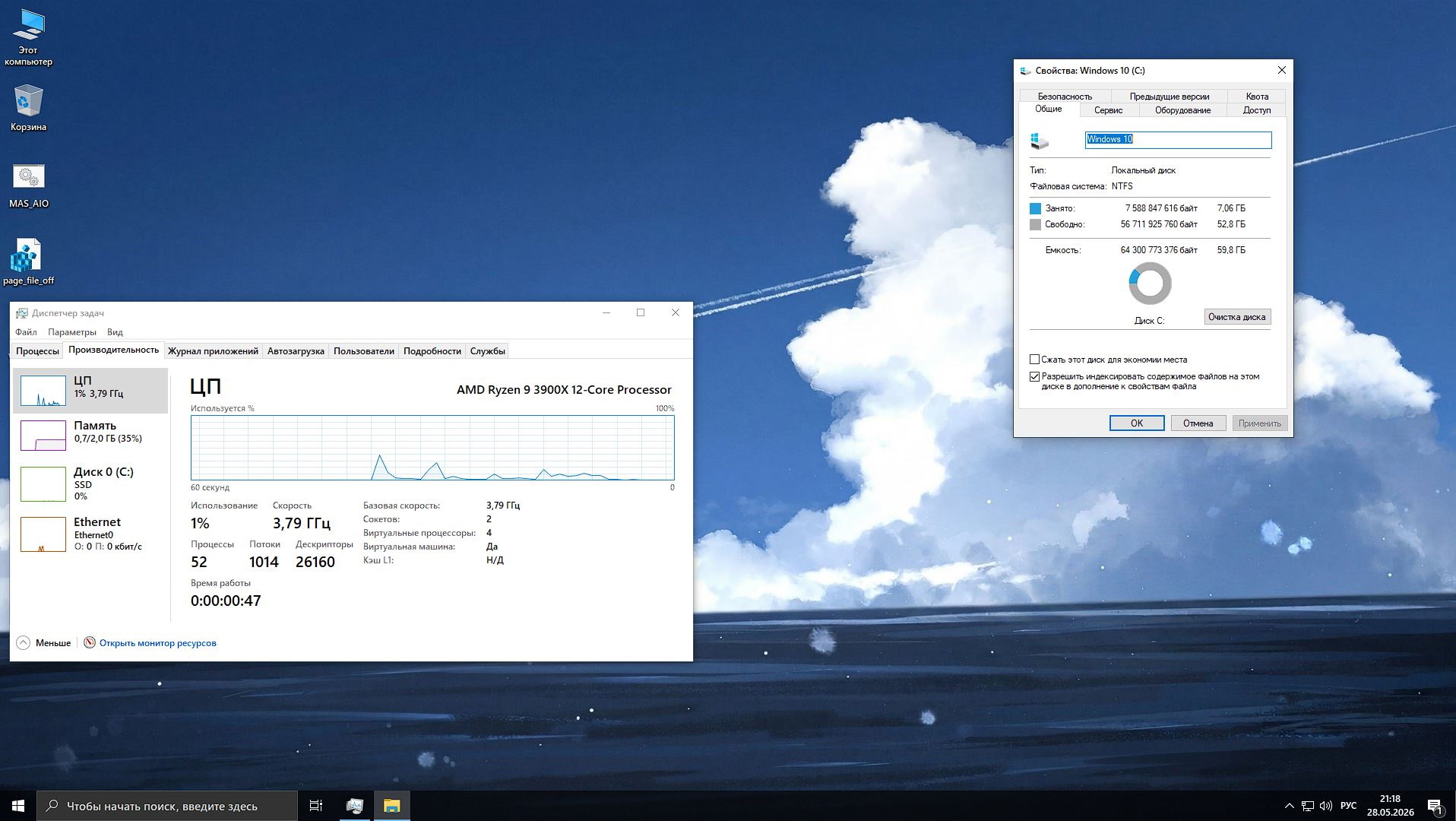Switch to the Подробности tab
1456x821 pixels.
[x=432, y=350]
